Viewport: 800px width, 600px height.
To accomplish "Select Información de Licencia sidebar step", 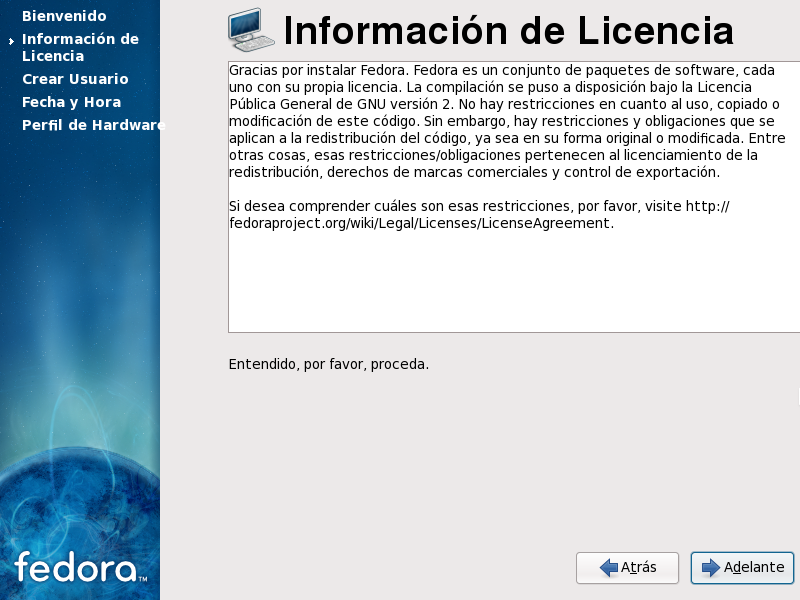I will (x=80, y=47).
